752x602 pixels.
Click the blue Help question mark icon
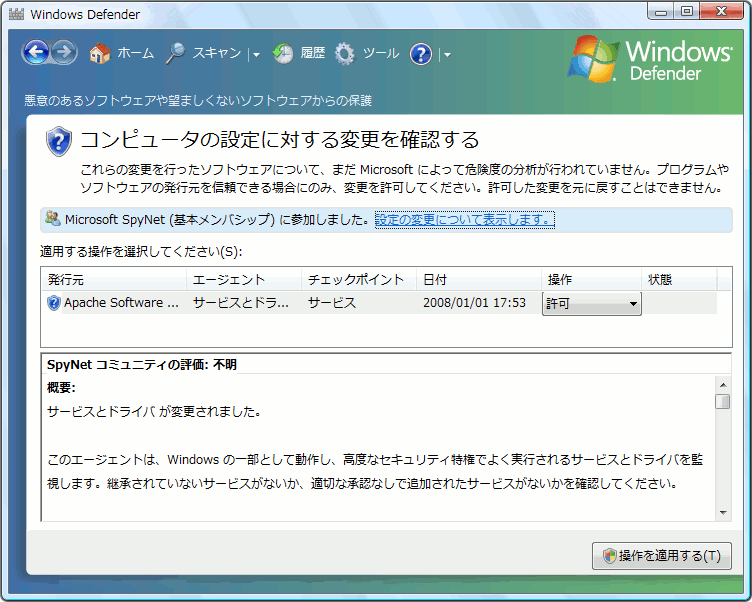(421, 54)
